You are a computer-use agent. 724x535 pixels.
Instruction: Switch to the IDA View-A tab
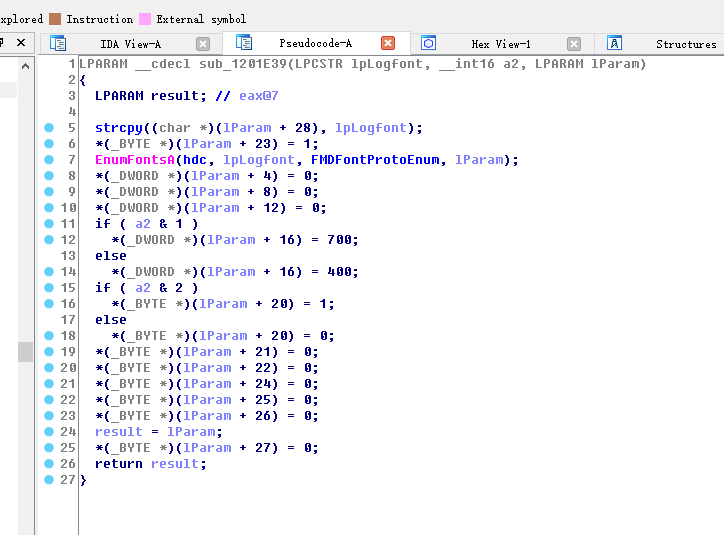(x=131, y=44)
